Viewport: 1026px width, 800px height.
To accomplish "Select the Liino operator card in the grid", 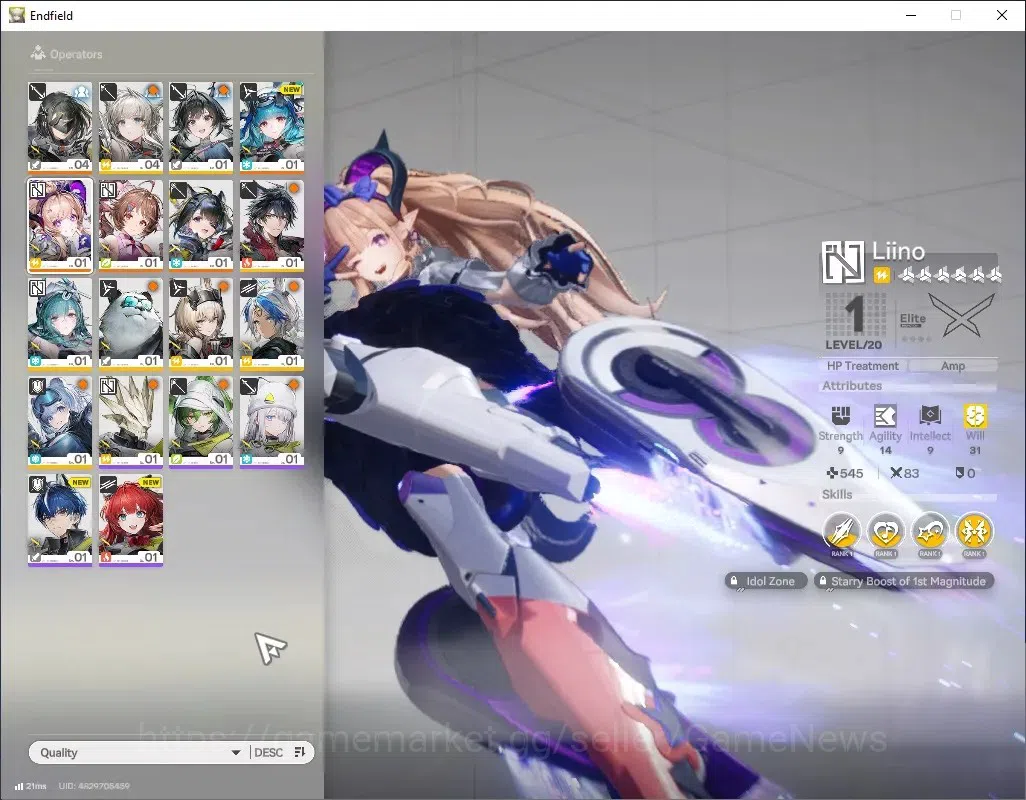I will click(x=60, y=225).
